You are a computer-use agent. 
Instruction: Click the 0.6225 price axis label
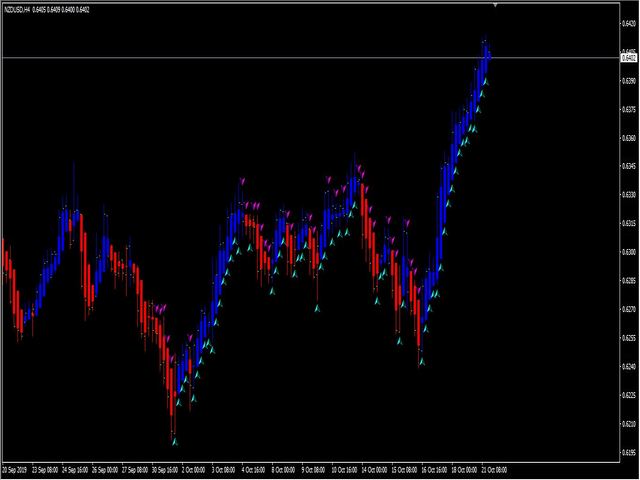[x=629, y=395]
